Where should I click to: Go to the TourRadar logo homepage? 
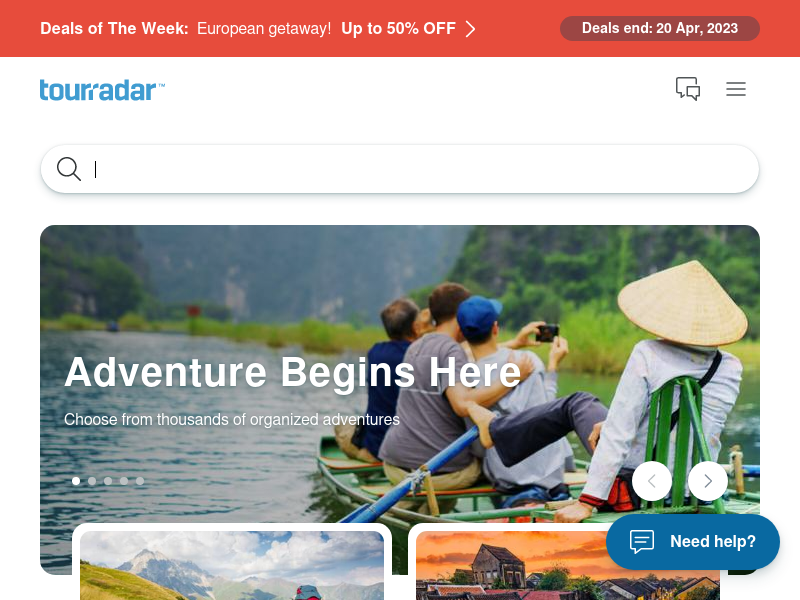click(x=102, y=90)
